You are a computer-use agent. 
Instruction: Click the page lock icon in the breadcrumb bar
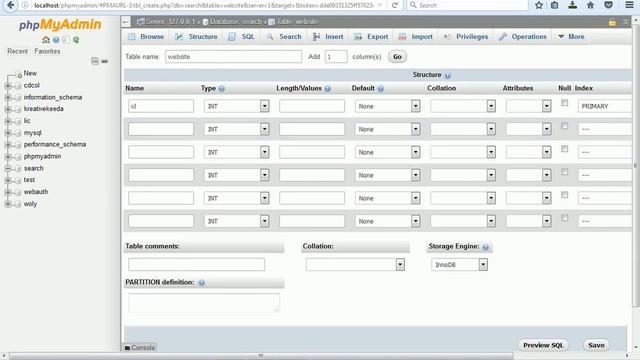point(612,22)
